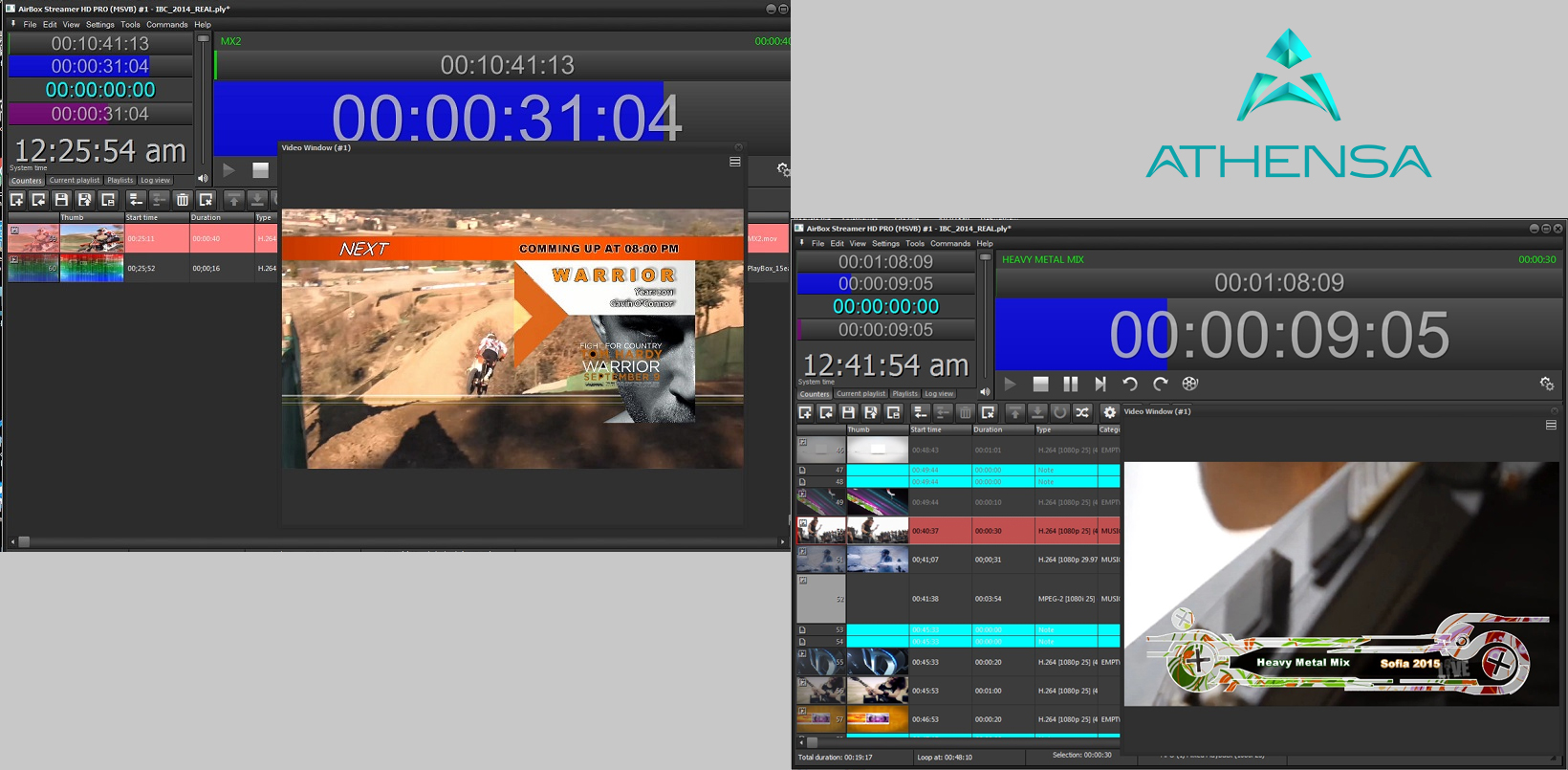Select MX2 playlist row starting at 00;25;52
The height and width of the screenshot is (770, 1568).
coord(142,268)
